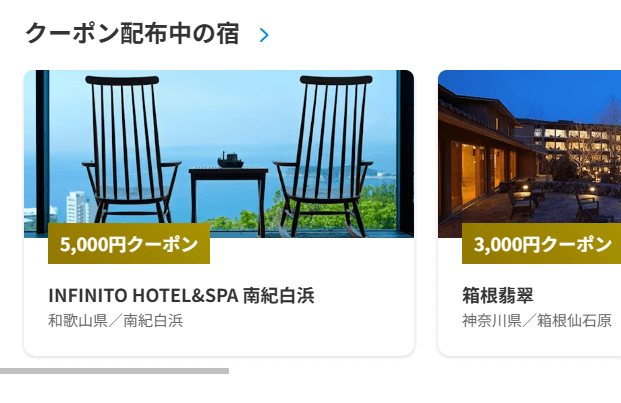Click the 和歌山県／南紀白浜 location text
Screen dimensions: 621x403
coord(116,321)
